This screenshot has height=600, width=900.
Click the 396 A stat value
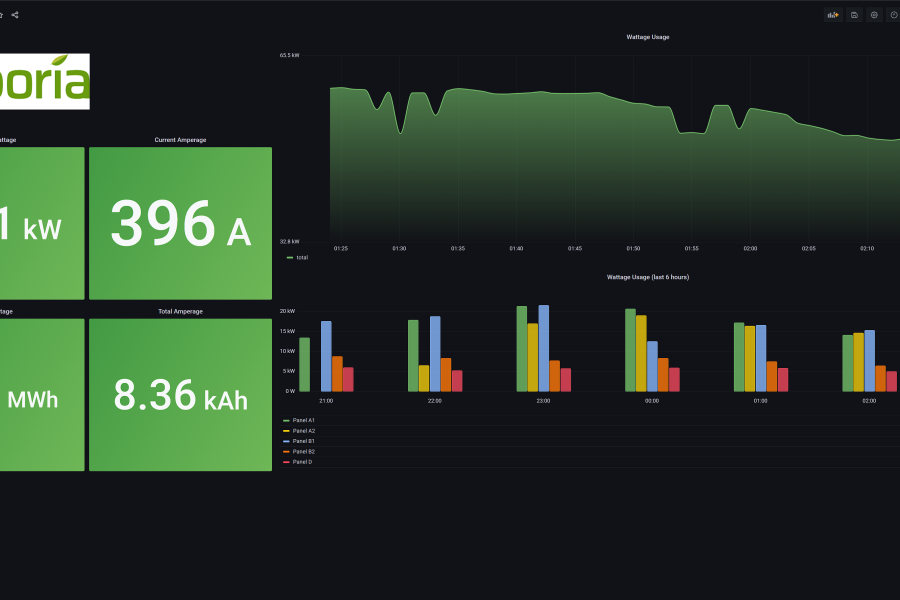point(180,223)
